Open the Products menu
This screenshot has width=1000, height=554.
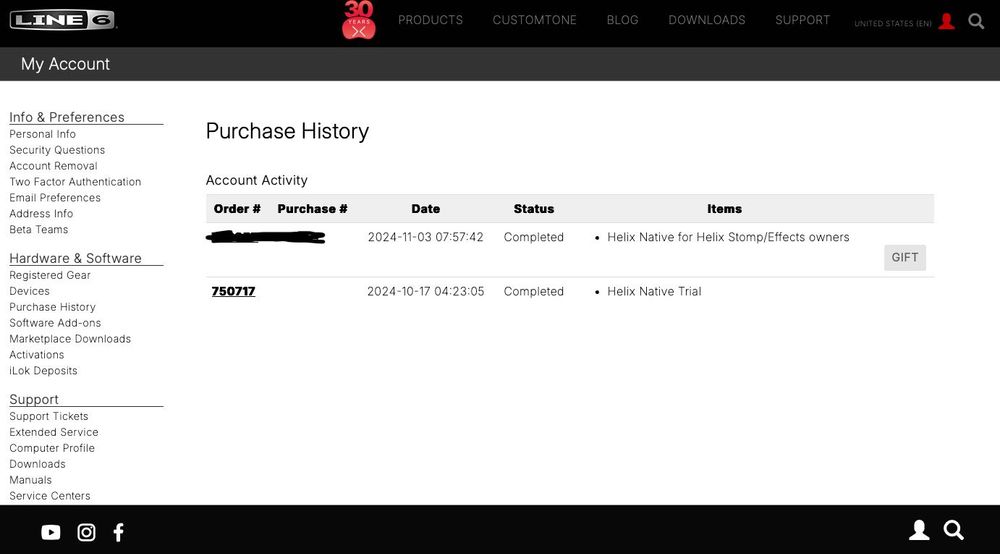(430, 20)
